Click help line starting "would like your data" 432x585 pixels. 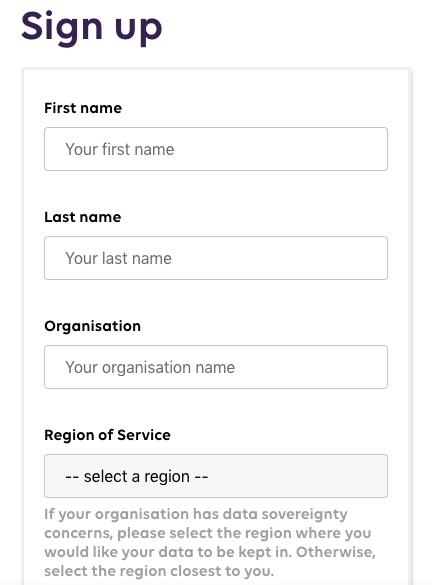(210, 552)
